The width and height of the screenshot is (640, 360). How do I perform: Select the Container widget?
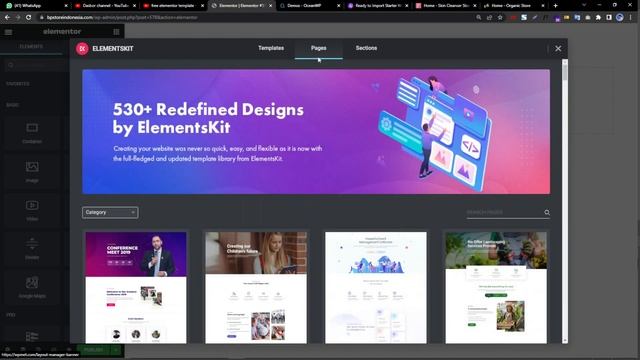tap(32, 133)
